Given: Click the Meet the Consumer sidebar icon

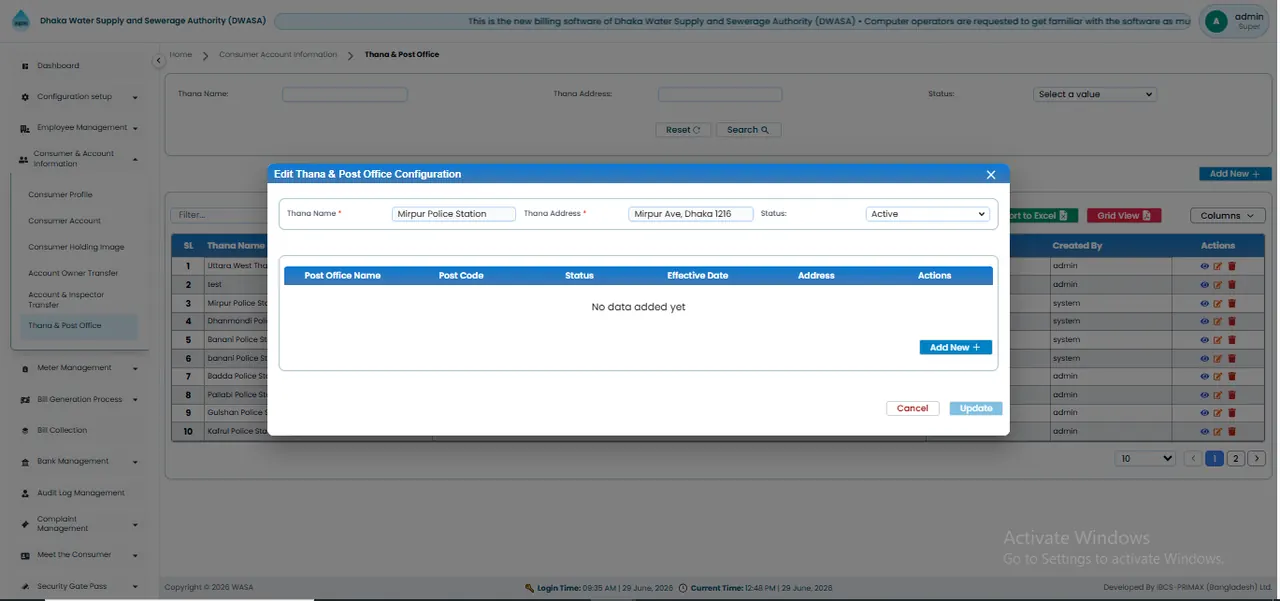Looking at the screenshot, I should [x=25, y=555].
